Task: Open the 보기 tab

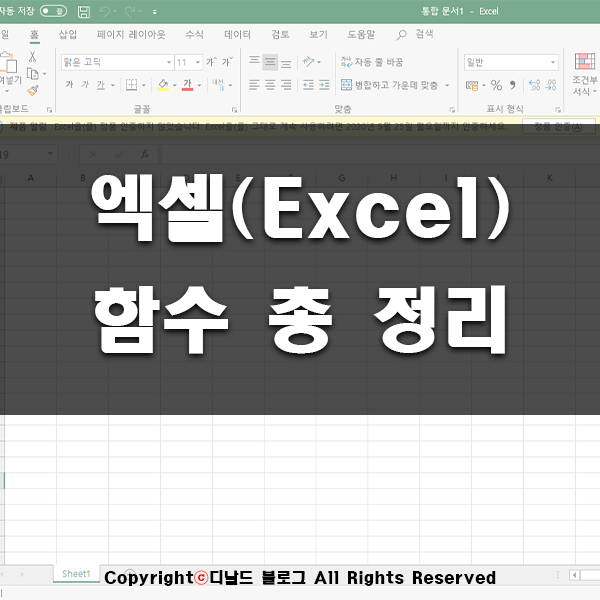Action: [318, 34]
